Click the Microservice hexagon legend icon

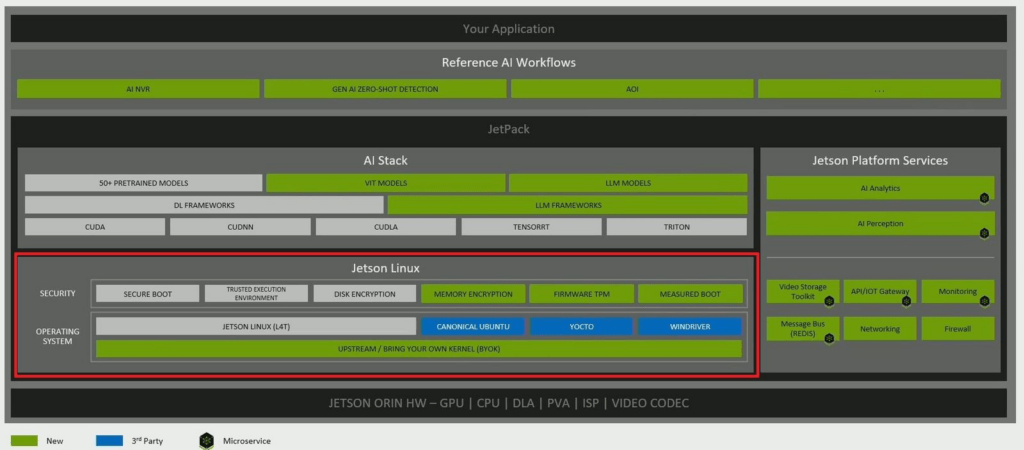click(x=206, y=441)
